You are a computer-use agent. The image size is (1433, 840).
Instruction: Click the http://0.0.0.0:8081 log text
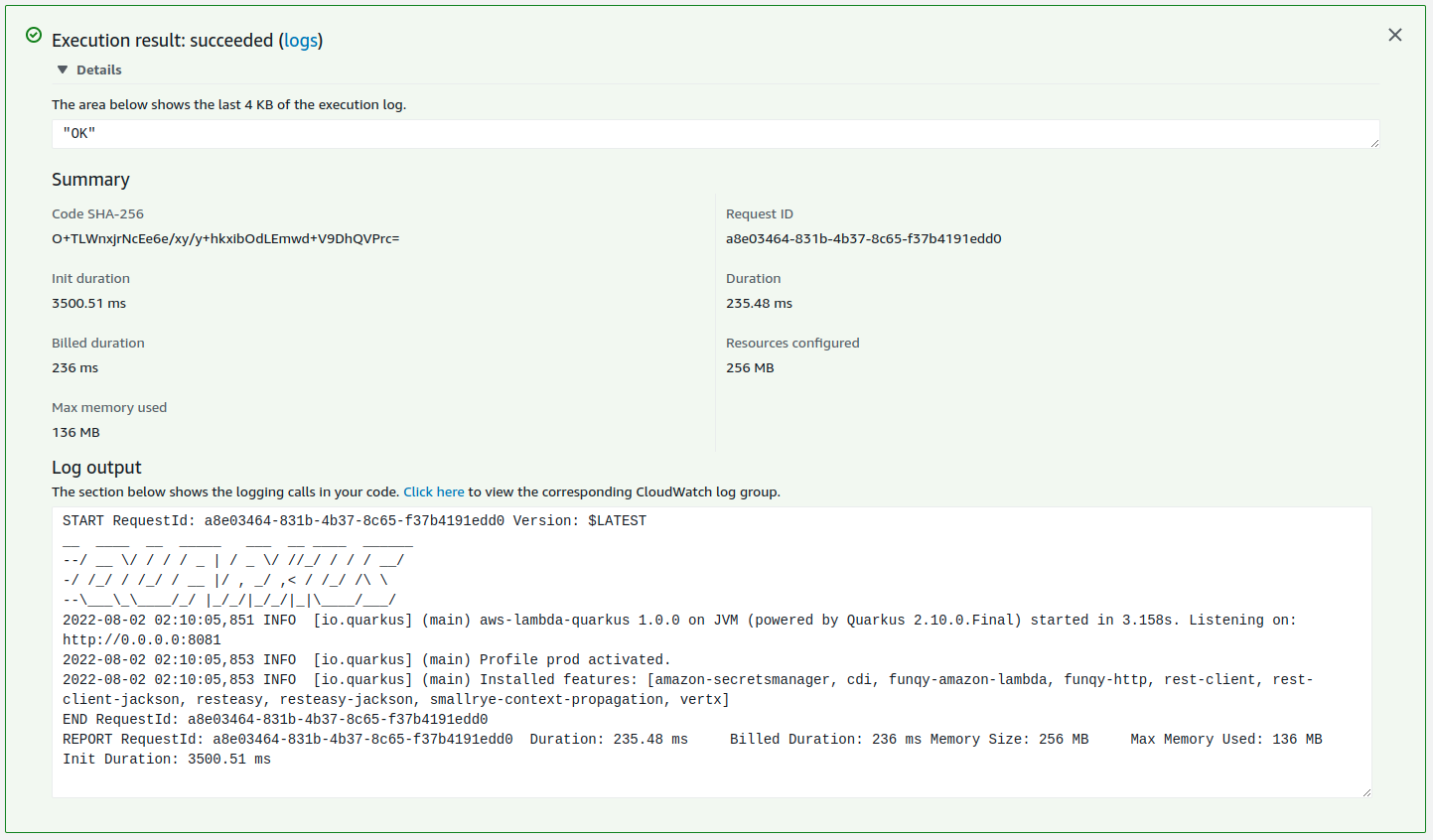click(x=142, y=639)
